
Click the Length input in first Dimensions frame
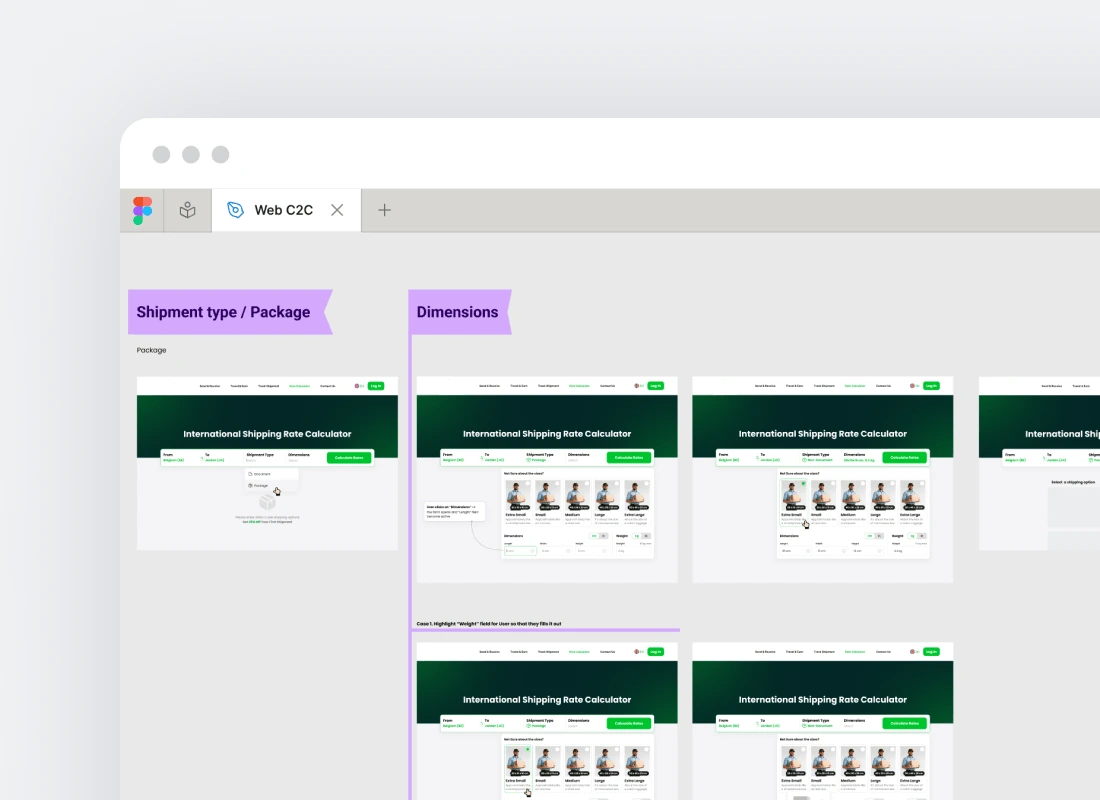(x=519, y=550)
